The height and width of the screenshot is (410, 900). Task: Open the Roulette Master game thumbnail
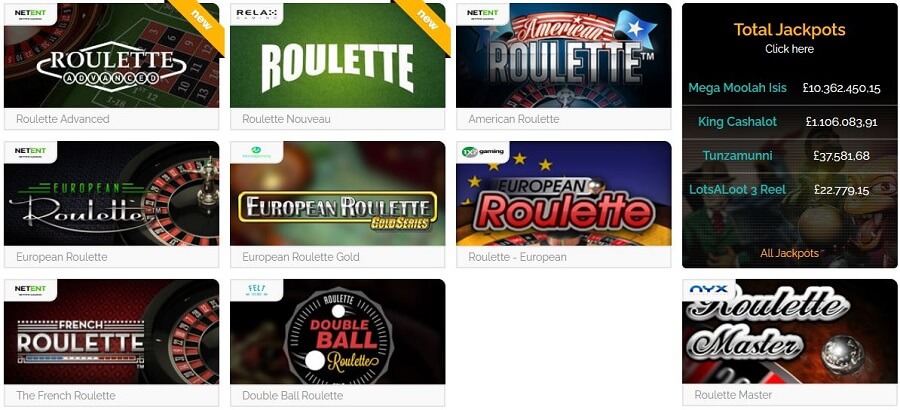tap(789, 331)
